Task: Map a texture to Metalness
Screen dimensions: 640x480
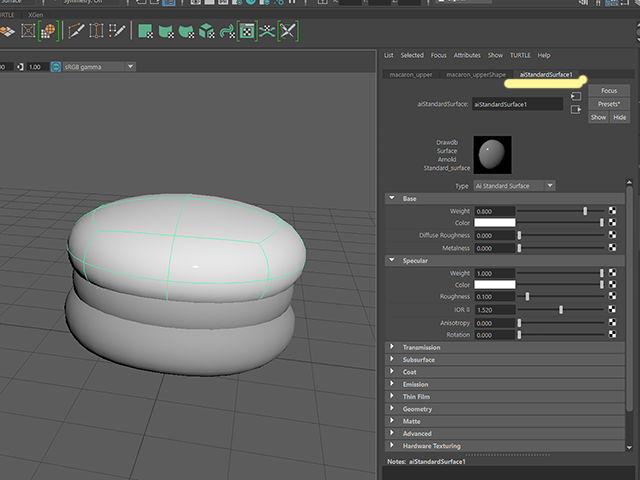Action: 612,247
